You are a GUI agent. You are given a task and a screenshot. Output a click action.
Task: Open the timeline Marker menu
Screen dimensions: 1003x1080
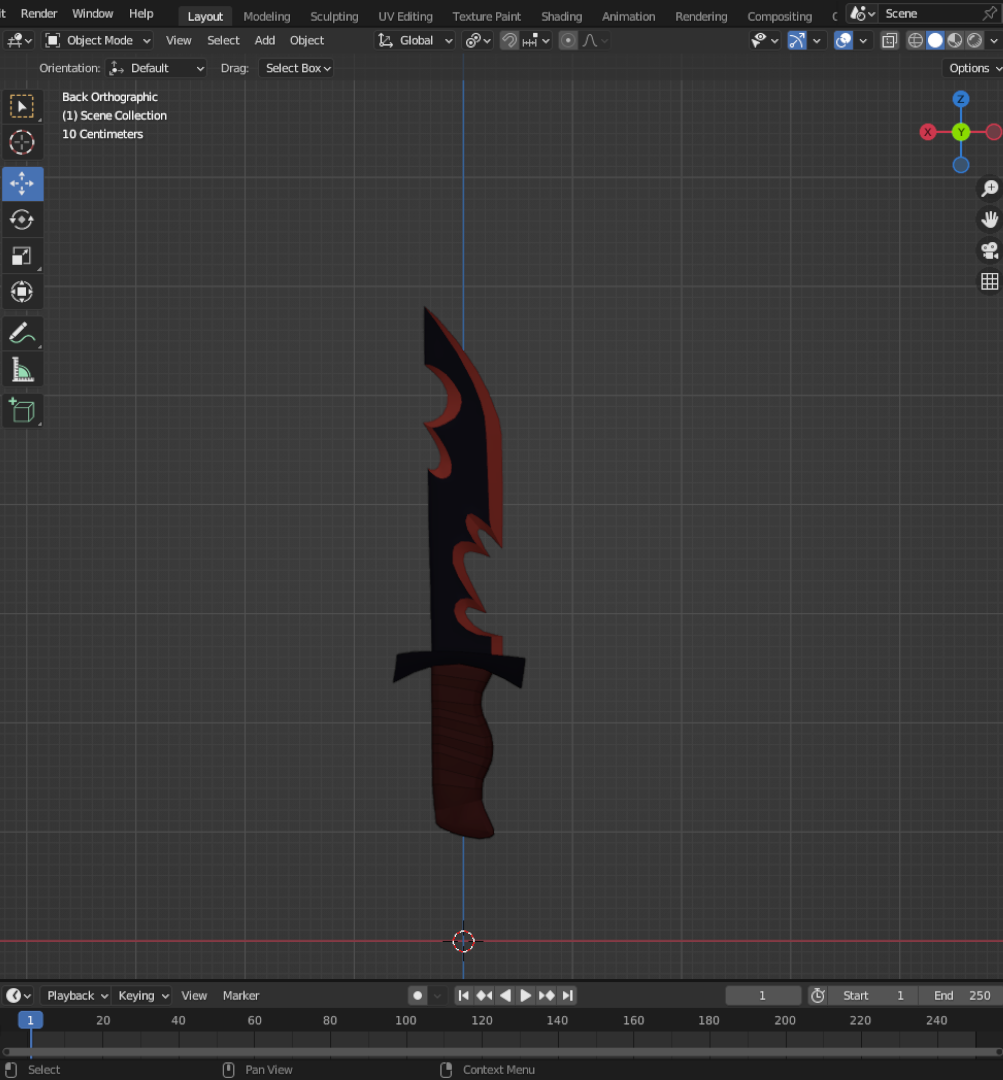241,995
